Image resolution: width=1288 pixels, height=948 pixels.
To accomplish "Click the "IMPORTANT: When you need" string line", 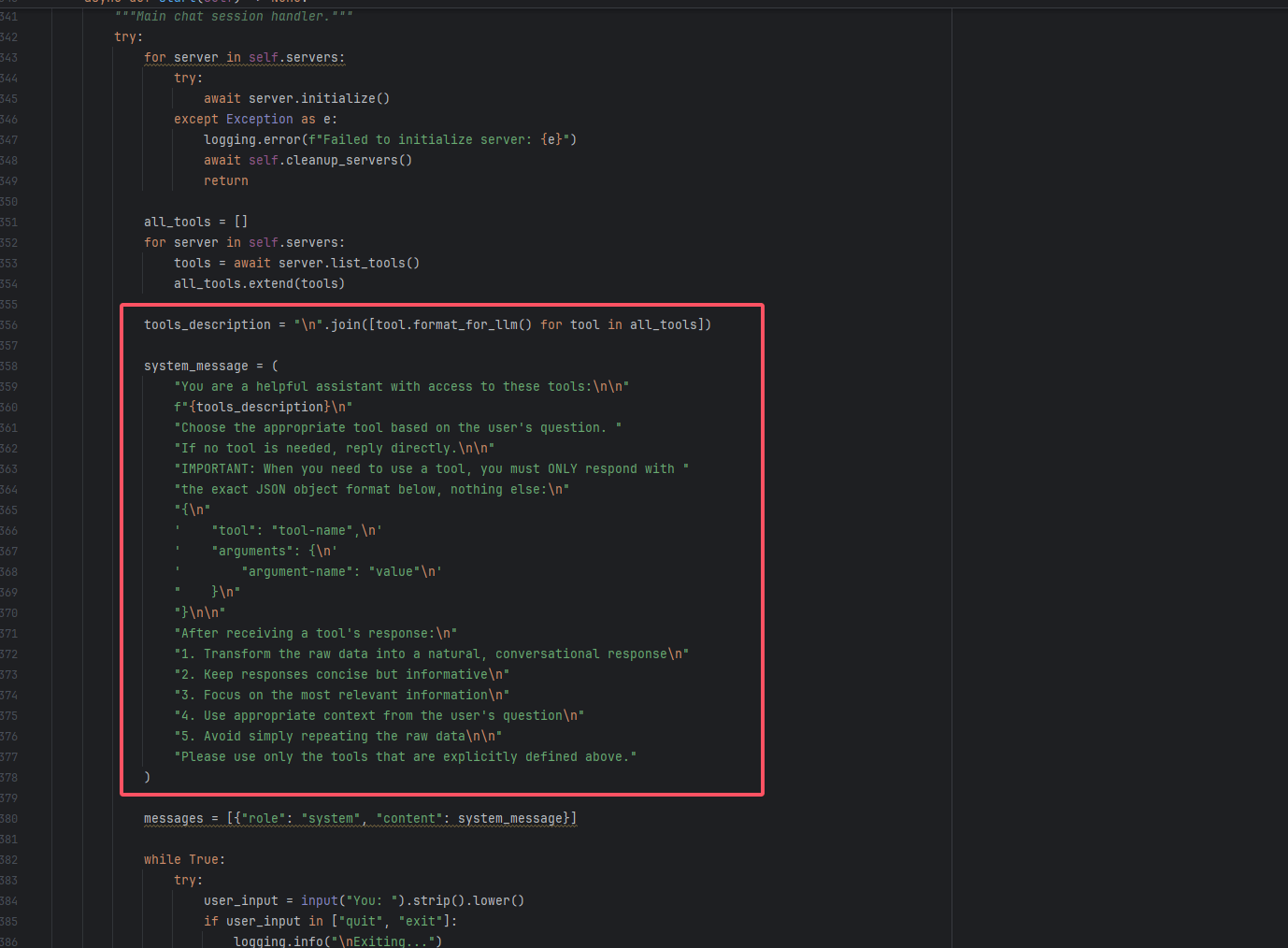I will coord(431,469).
